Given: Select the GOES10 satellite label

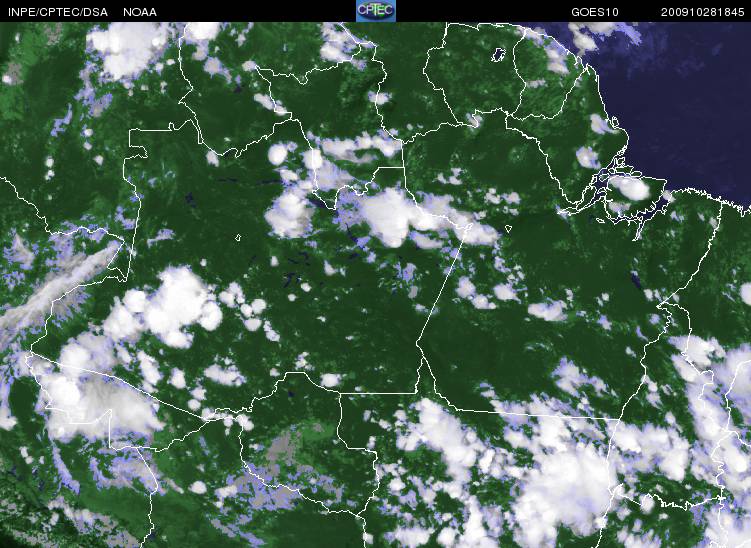Looking at the screenshot, I should (595, 12).
